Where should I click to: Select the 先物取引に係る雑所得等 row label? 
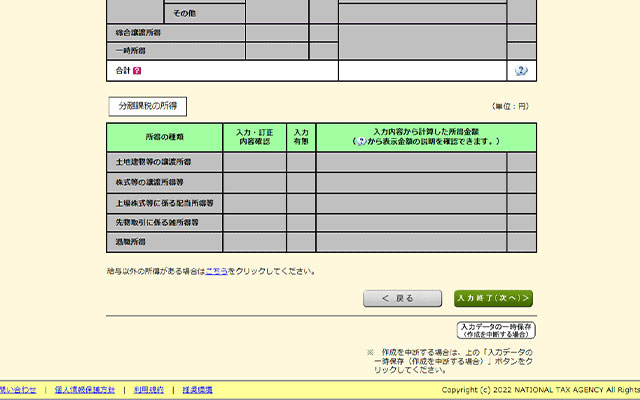(x=157, y=222)
